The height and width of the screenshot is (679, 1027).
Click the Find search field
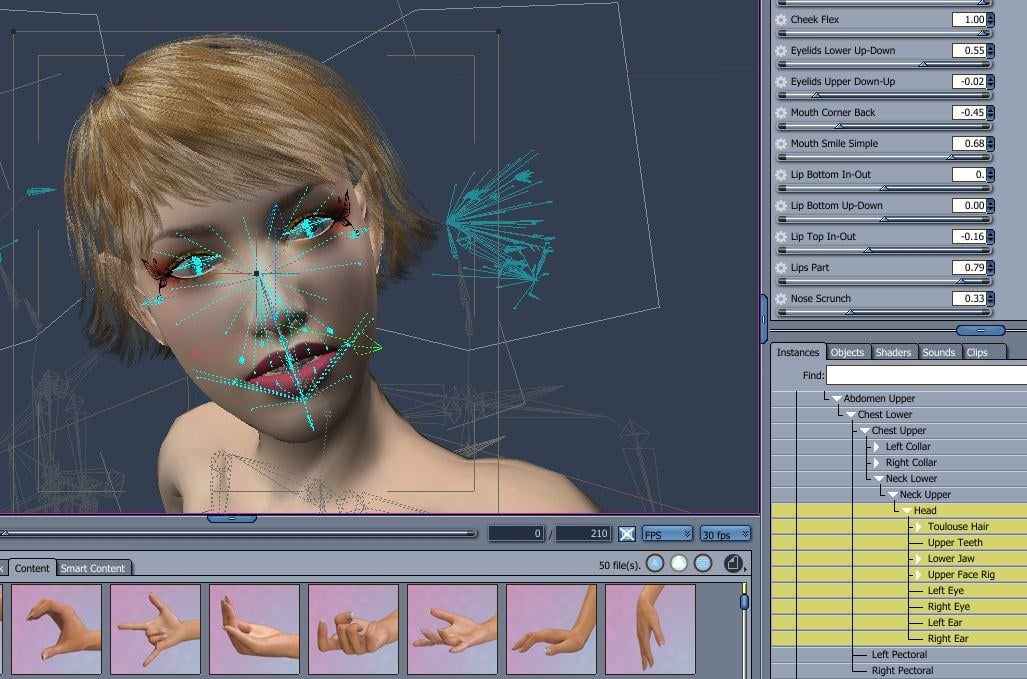(x=926, y=375)
